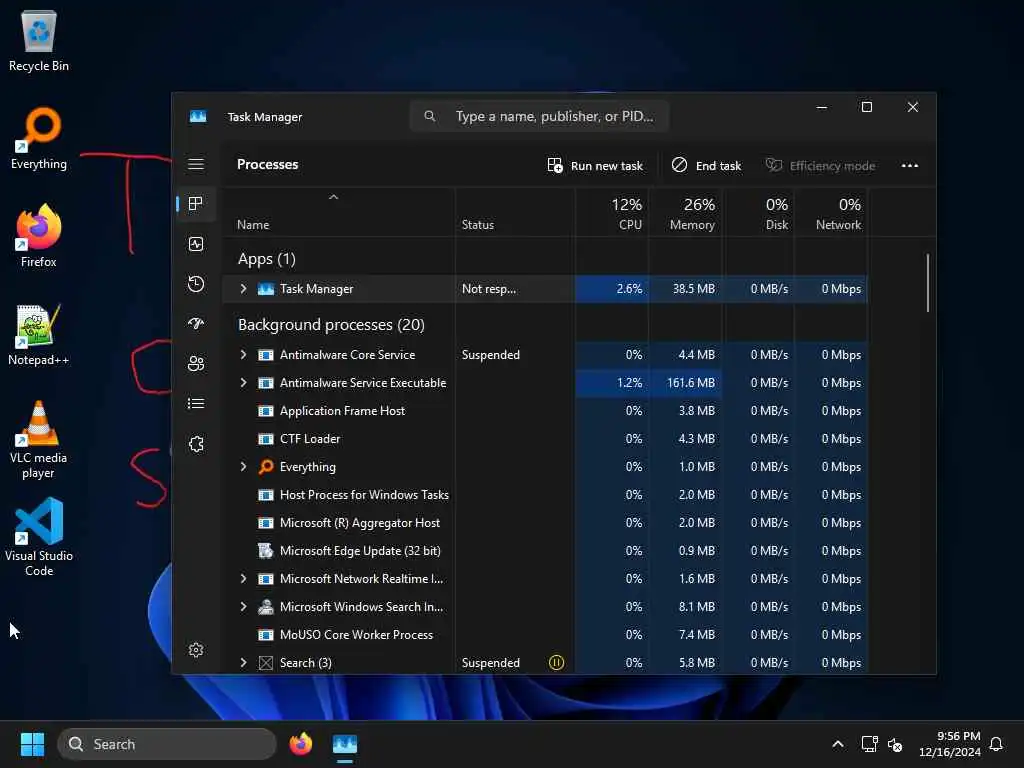
Task: Select the Notepad++ desktop shortcut
Action: (x=39, y=334)
